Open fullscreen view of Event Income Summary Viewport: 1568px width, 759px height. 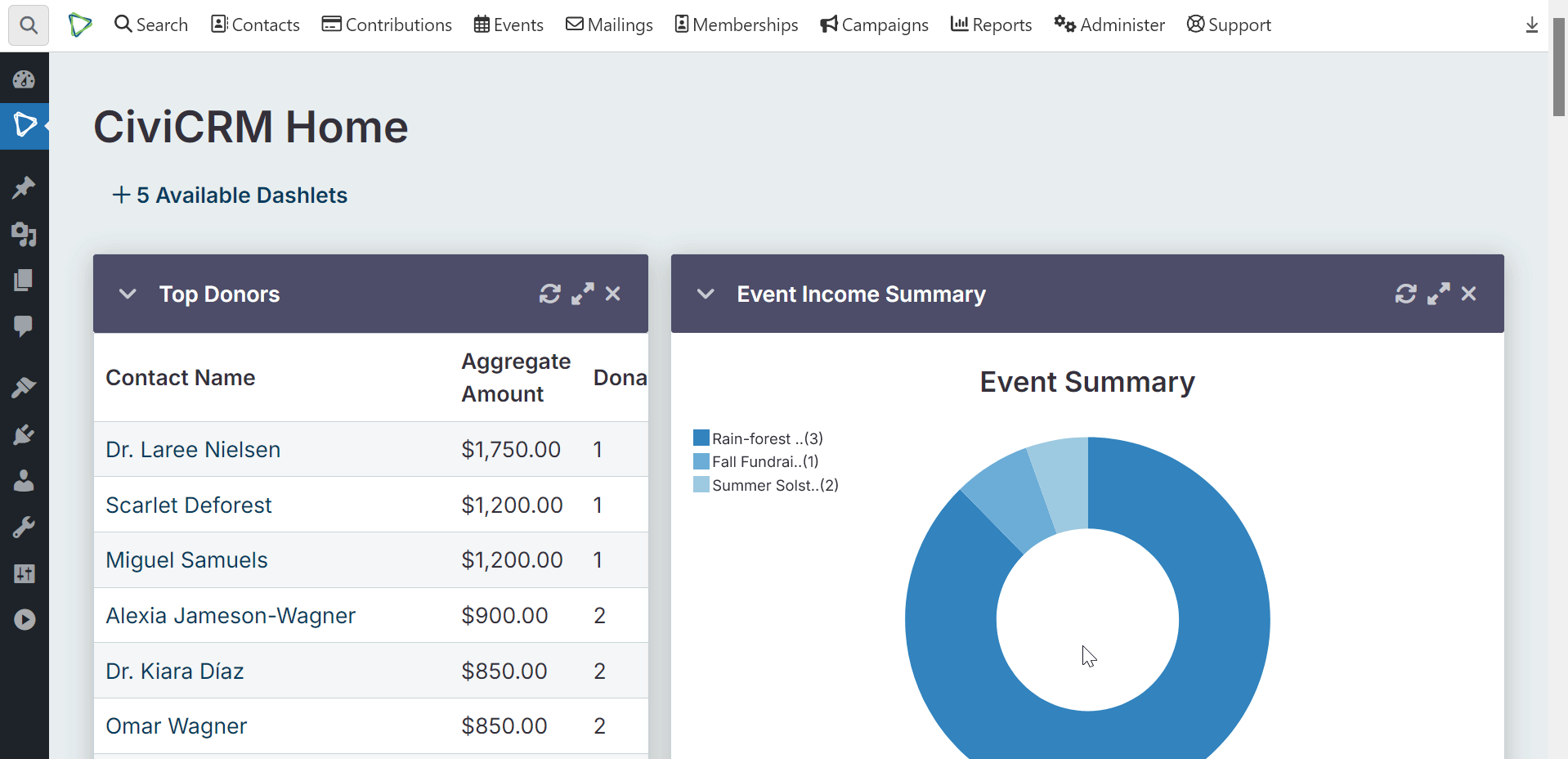click(x=1438, y=294)
